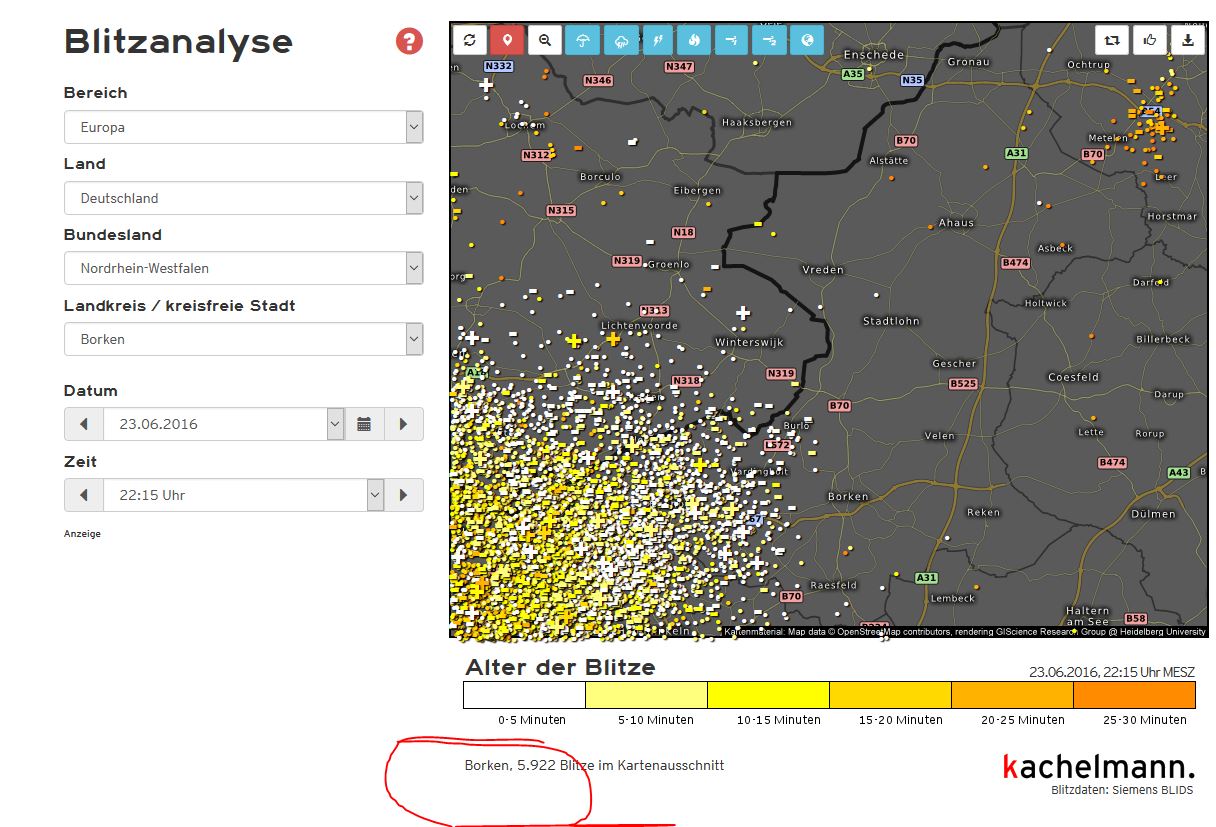Select the umbrella rain layer icon
Viewport: 1216px width, 827px height.
[582, 40]
